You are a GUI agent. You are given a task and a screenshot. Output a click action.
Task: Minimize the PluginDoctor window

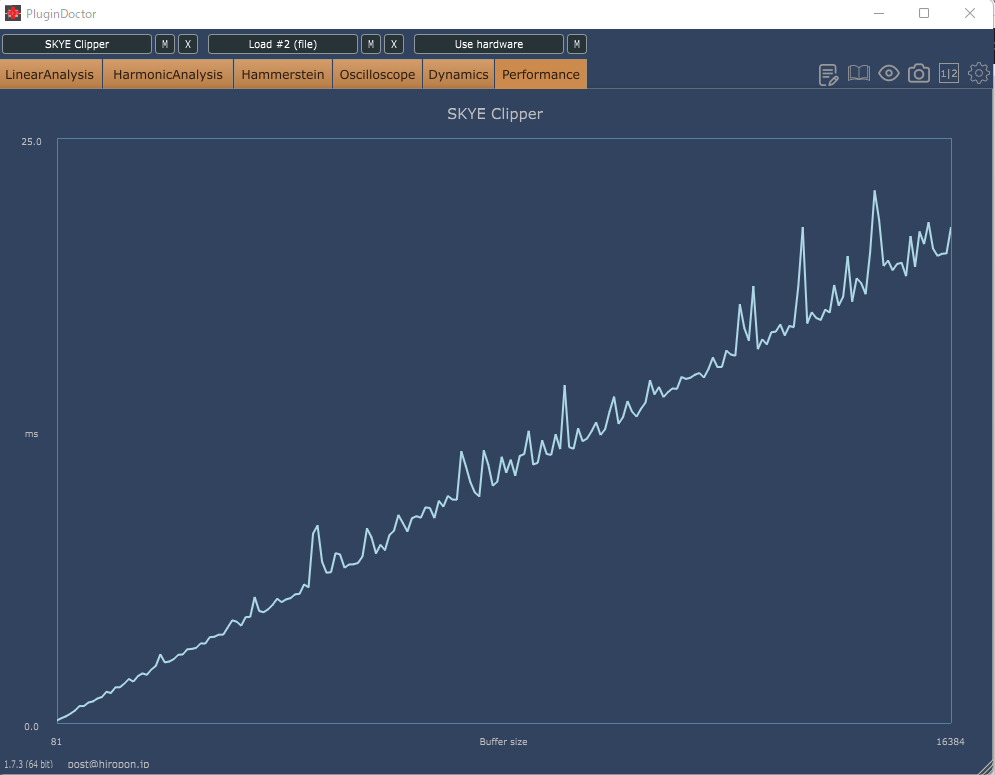[879, 13]
